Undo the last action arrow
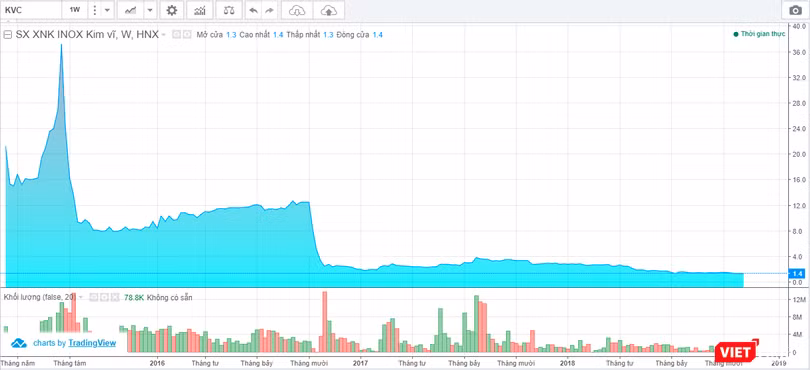The width and height of the screenshot is (810, 370). click(254, 10)
